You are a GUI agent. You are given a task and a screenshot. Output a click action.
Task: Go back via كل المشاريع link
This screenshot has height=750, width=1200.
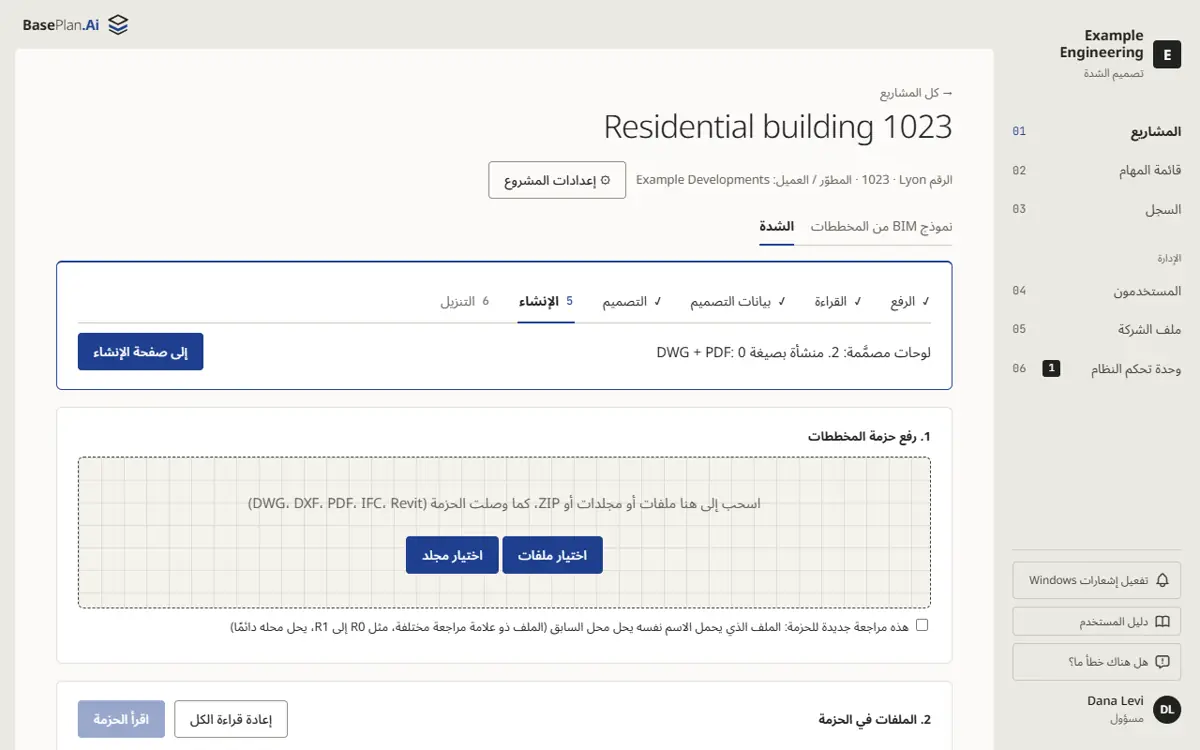point(916,94)
